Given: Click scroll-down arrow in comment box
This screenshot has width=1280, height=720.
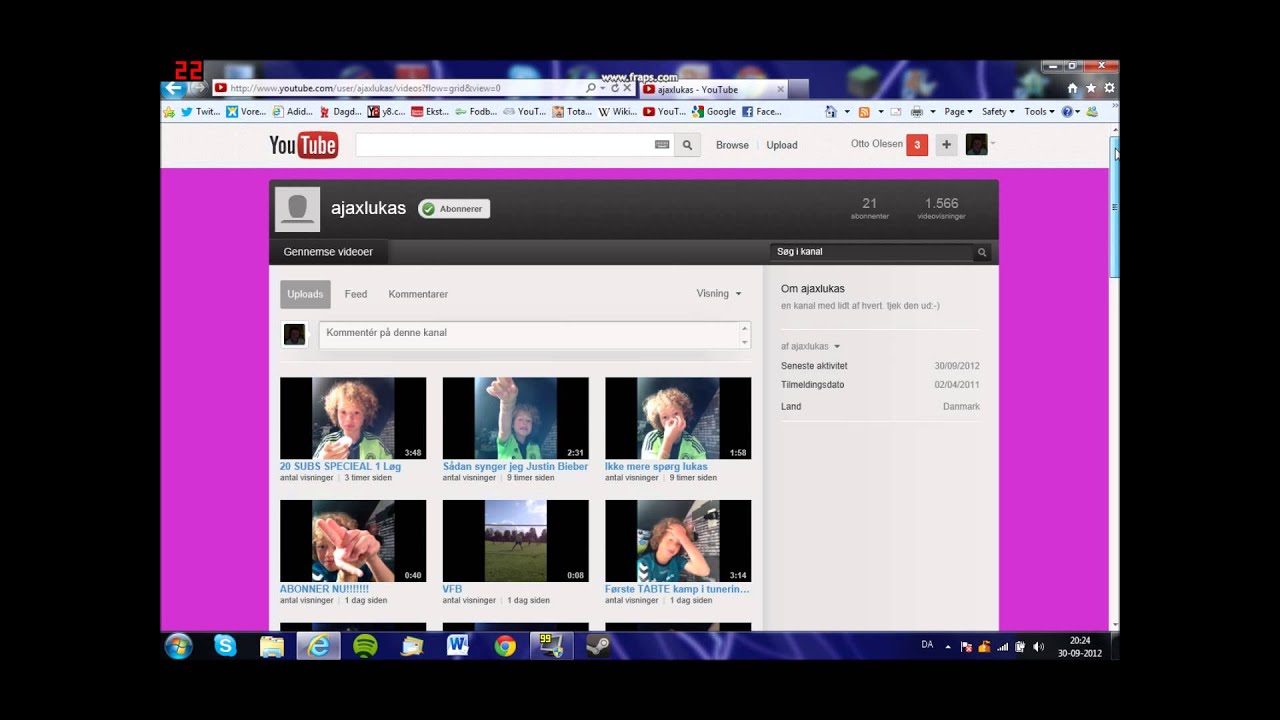Looking at the screenshot, I should pos(745,342).
